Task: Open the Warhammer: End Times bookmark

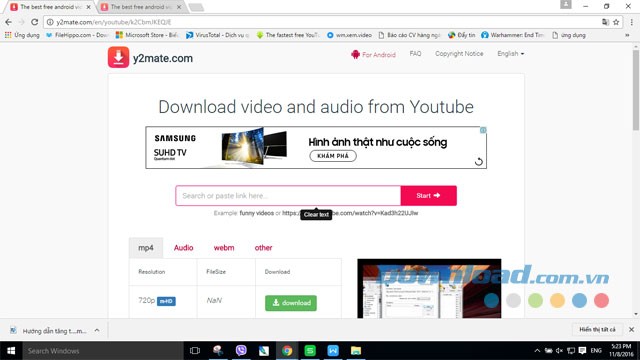Action: coord(513,35)
